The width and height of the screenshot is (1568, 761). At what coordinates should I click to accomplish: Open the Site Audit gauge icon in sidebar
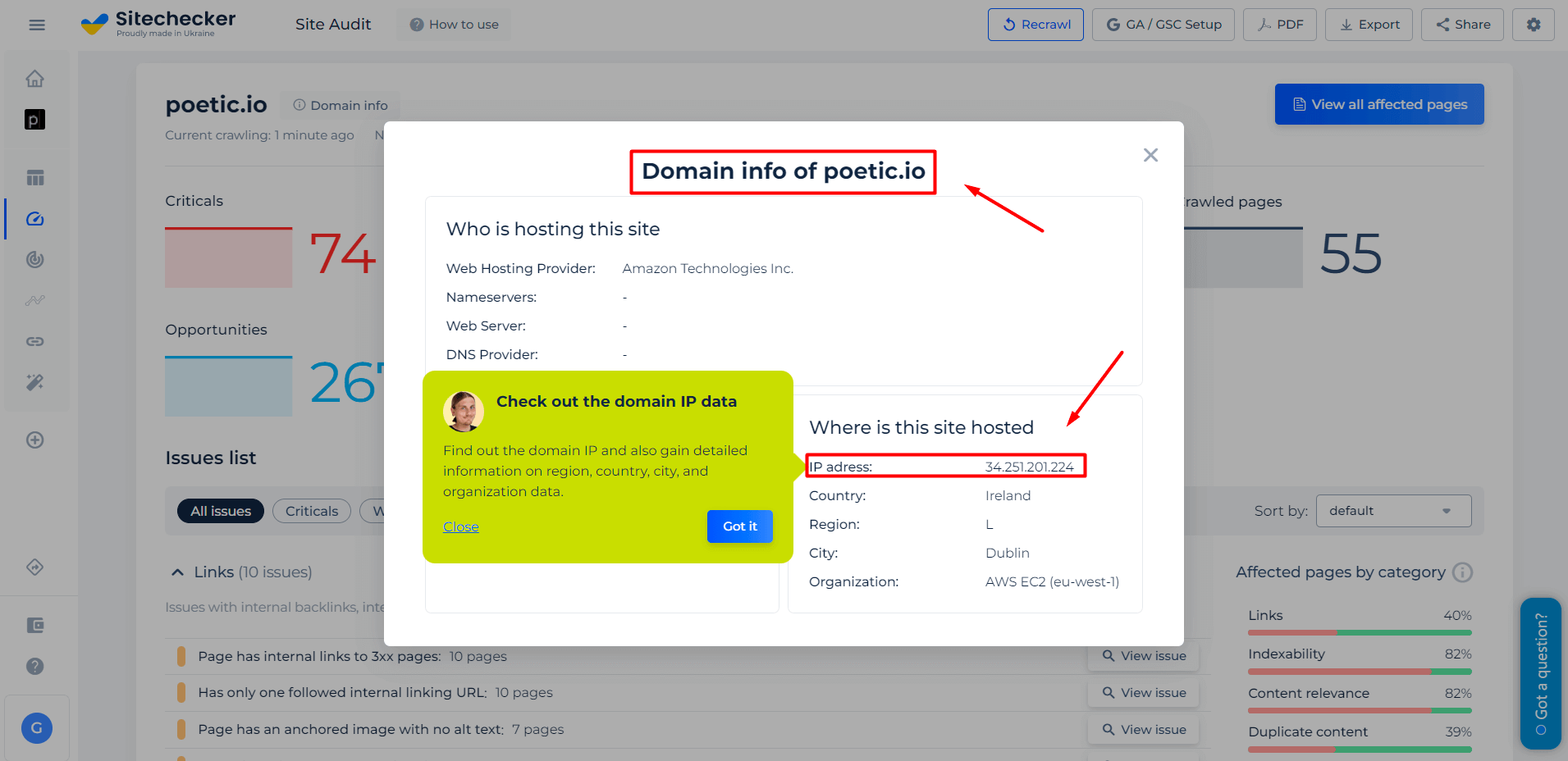point(34,219)
